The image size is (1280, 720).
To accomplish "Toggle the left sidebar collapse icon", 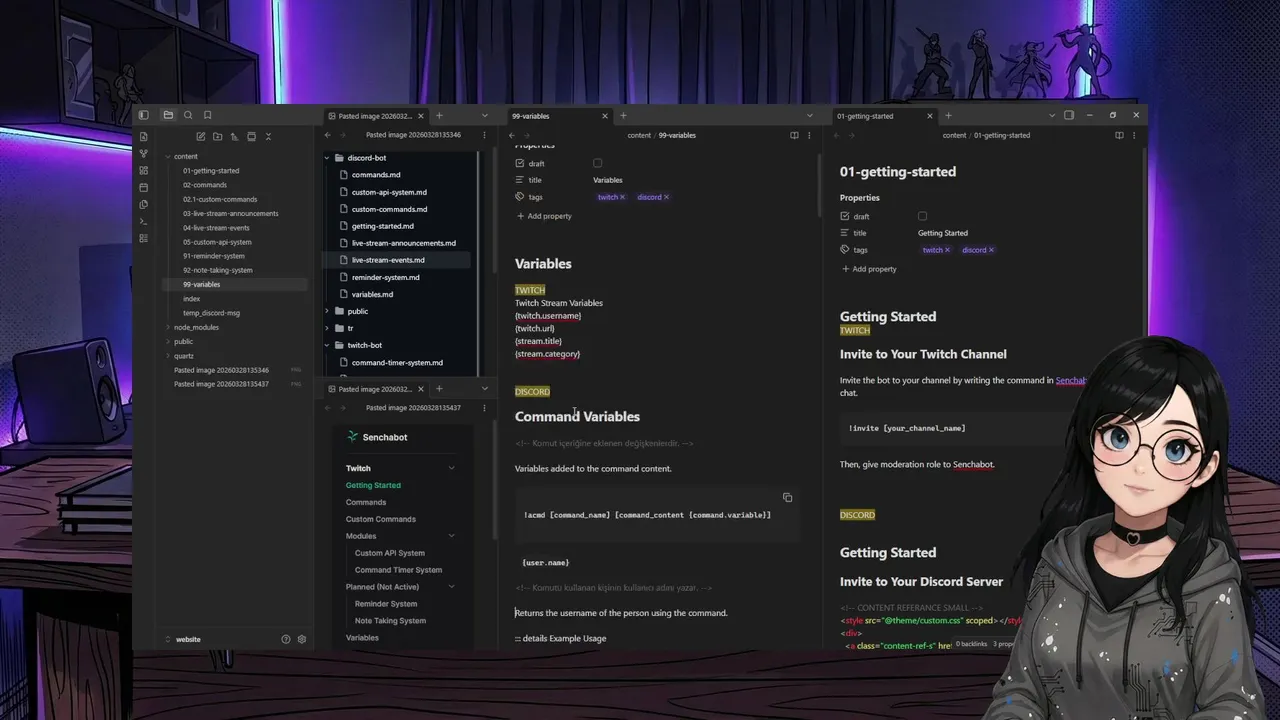I will click(x=143, y=115).
